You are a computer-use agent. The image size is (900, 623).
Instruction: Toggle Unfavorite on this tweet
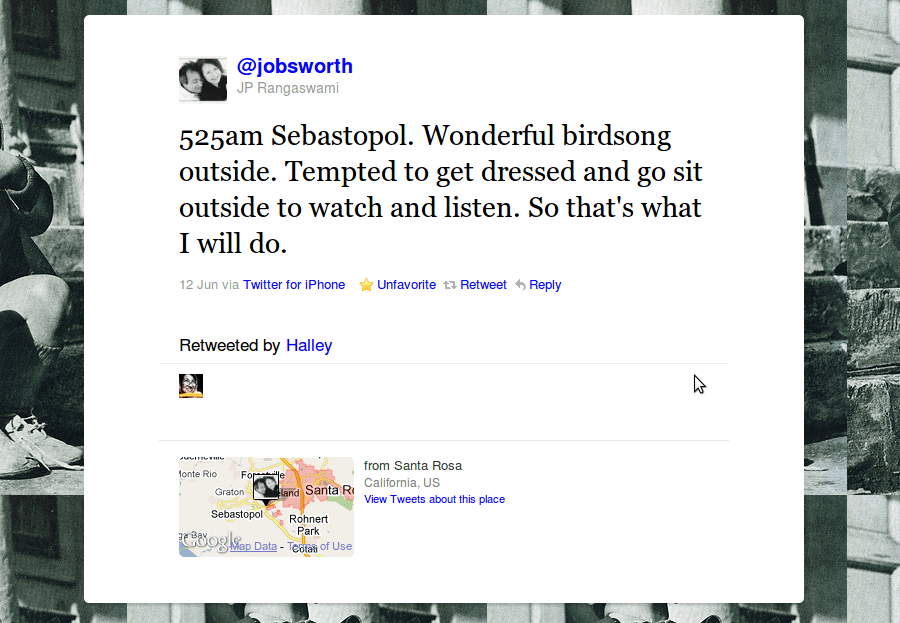click(x=406, y=285)
